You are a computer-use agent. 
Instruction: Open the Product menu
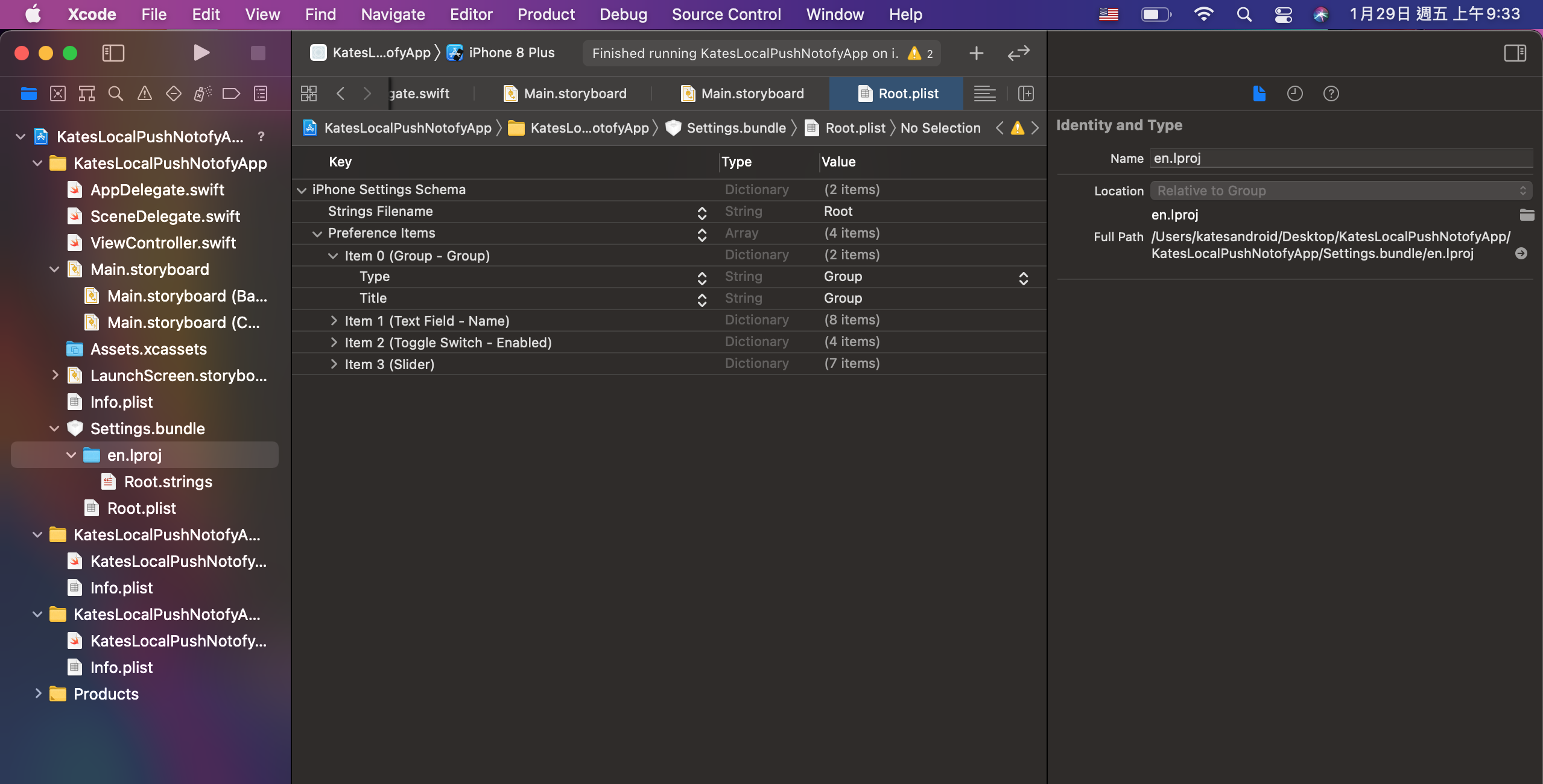click(545, 14)
